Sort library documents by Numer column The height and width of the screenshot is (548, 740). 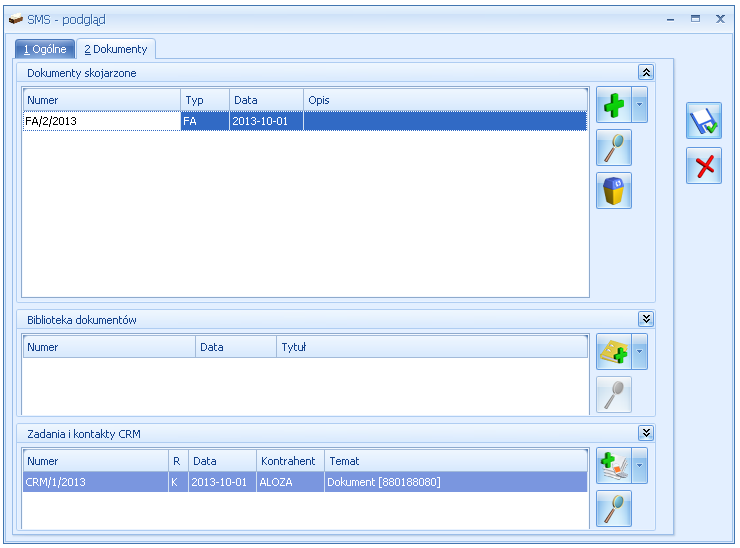pos(109,347)
